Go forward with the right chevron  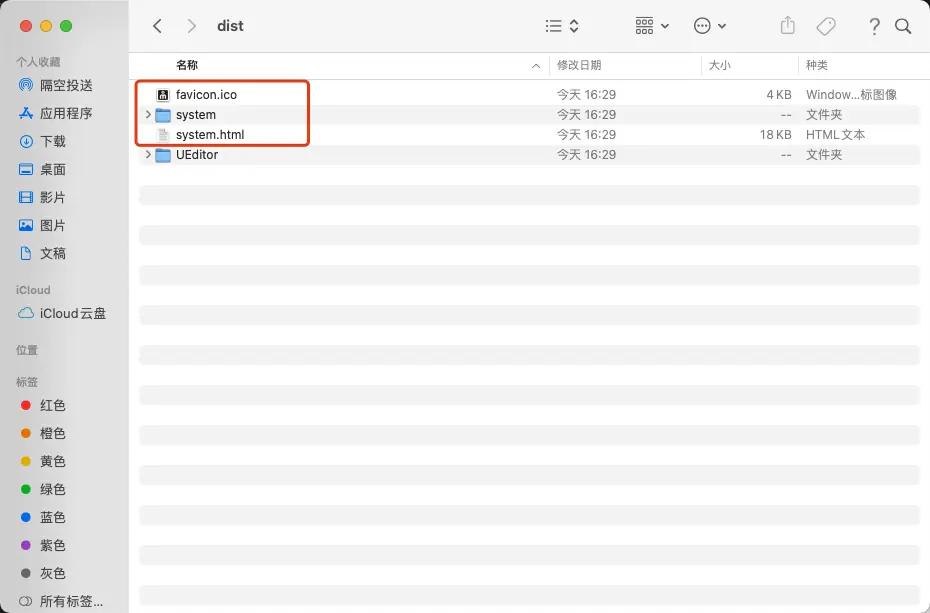(191, 26)
